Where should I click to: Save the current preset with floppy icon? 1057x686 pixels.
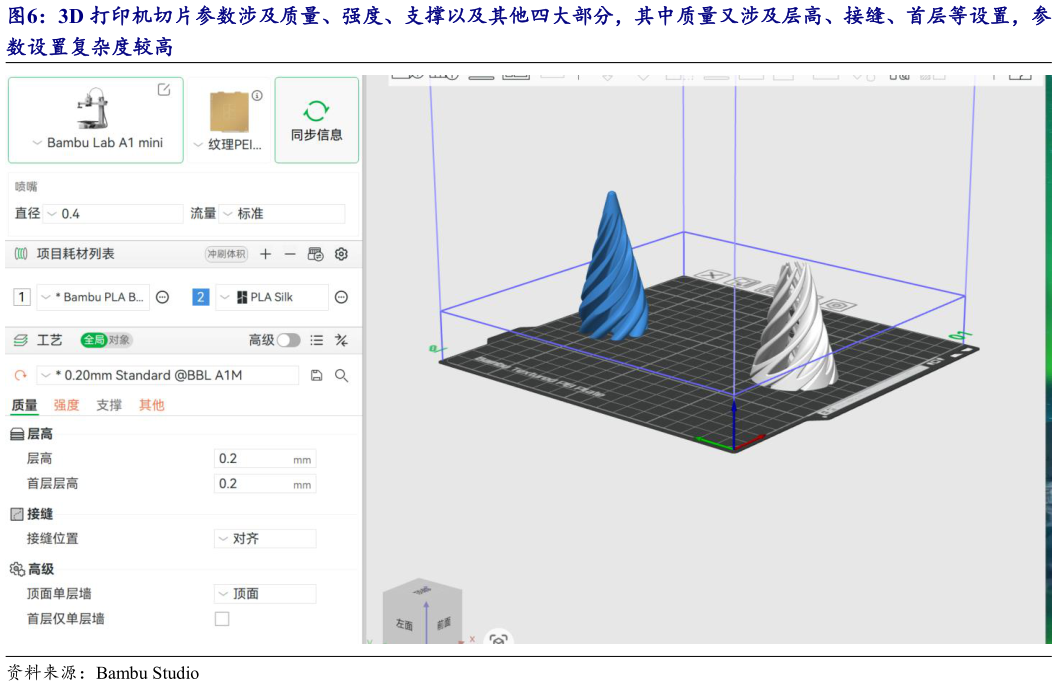pos(316,374)
